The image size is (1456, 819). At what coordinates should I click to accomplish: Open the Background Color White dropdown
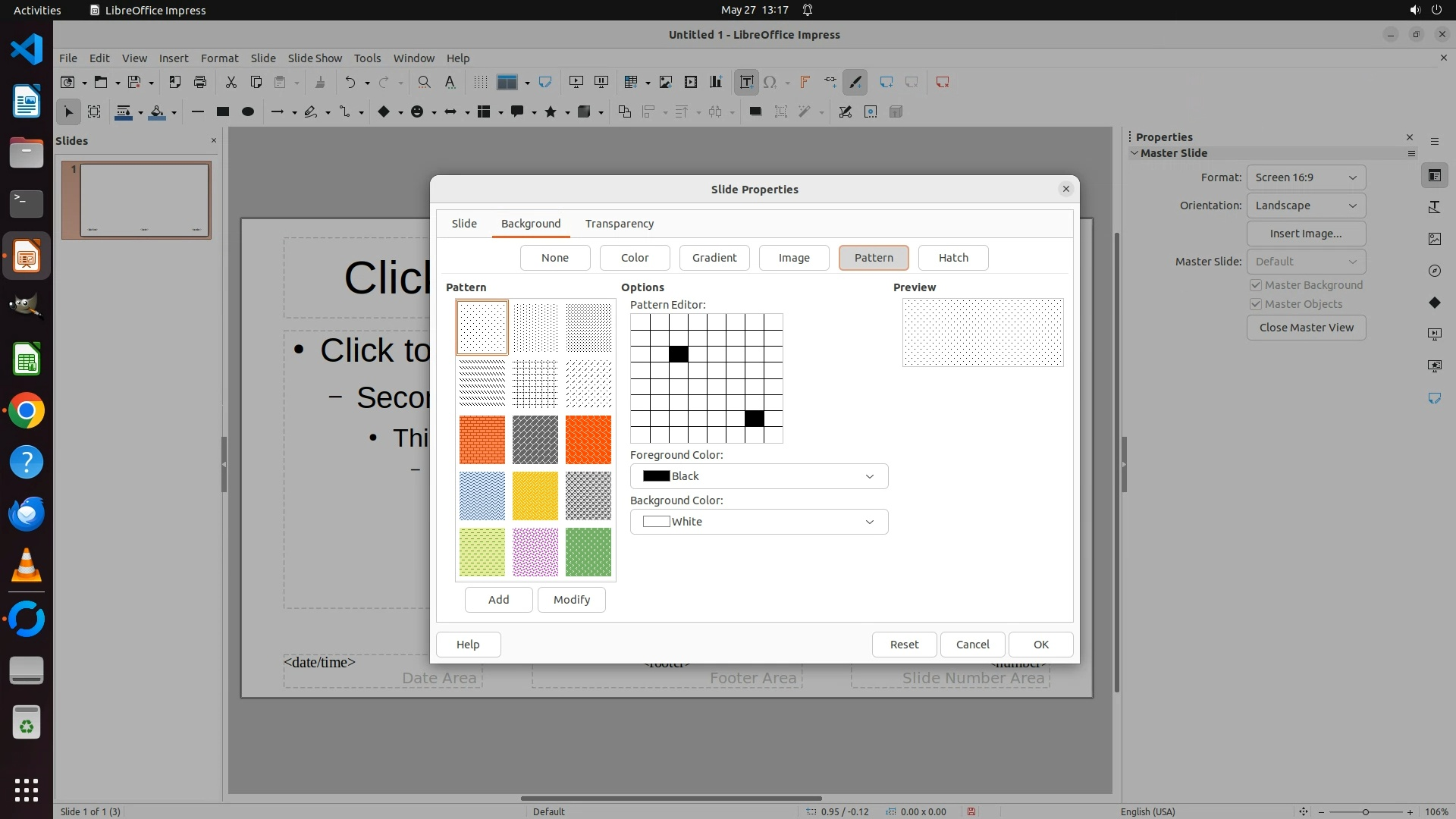(x=758, y=522)
